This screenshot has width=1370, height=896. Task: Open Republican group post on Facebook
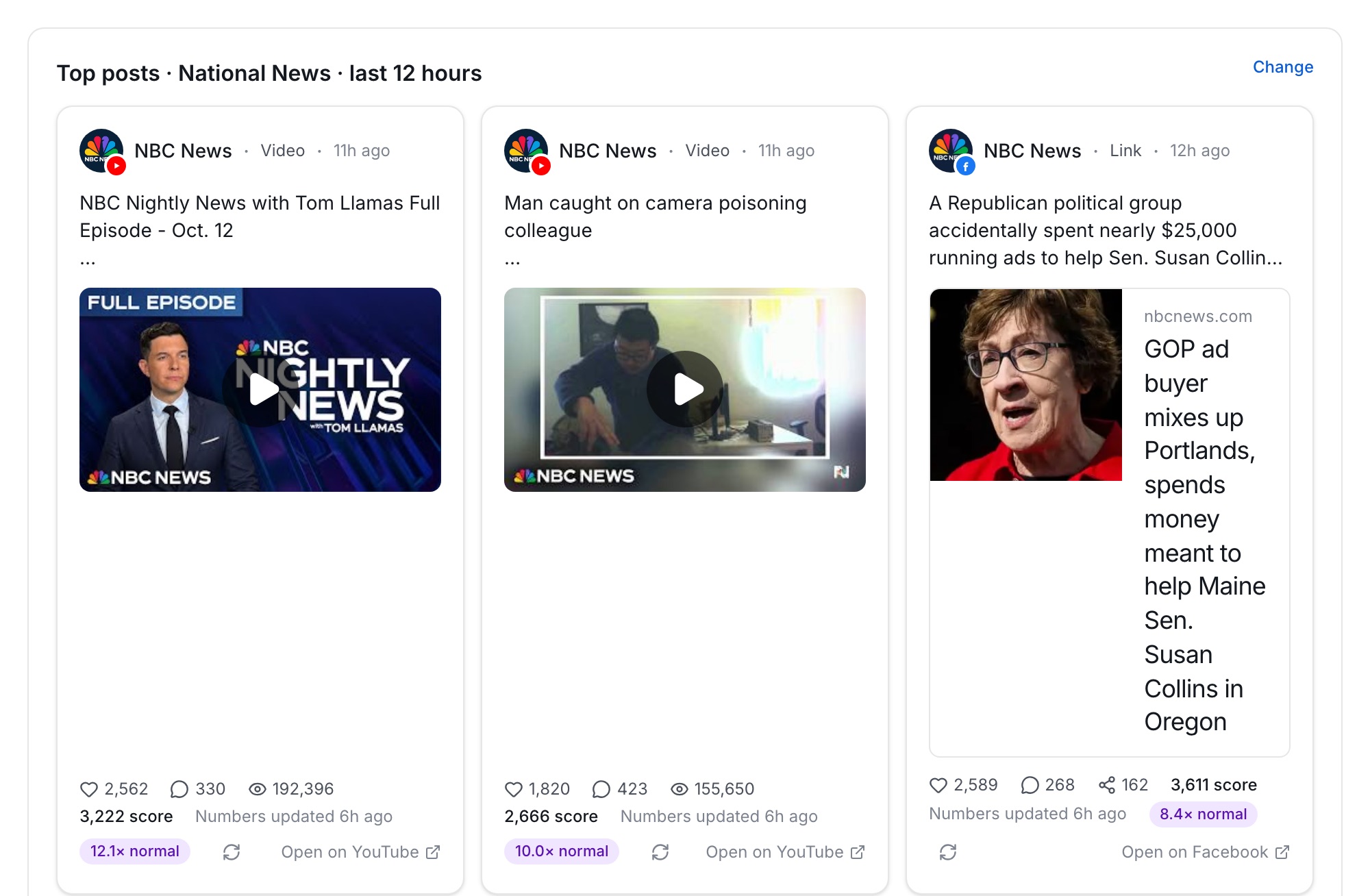click(x=1206, y=852)
